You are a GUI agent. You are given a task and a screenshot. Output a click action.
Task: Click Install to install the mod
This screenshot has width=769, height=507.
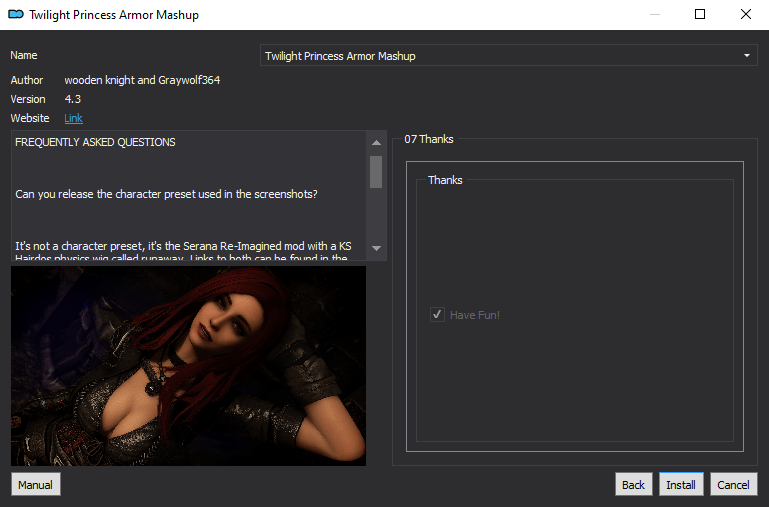(x=681, y=484)
